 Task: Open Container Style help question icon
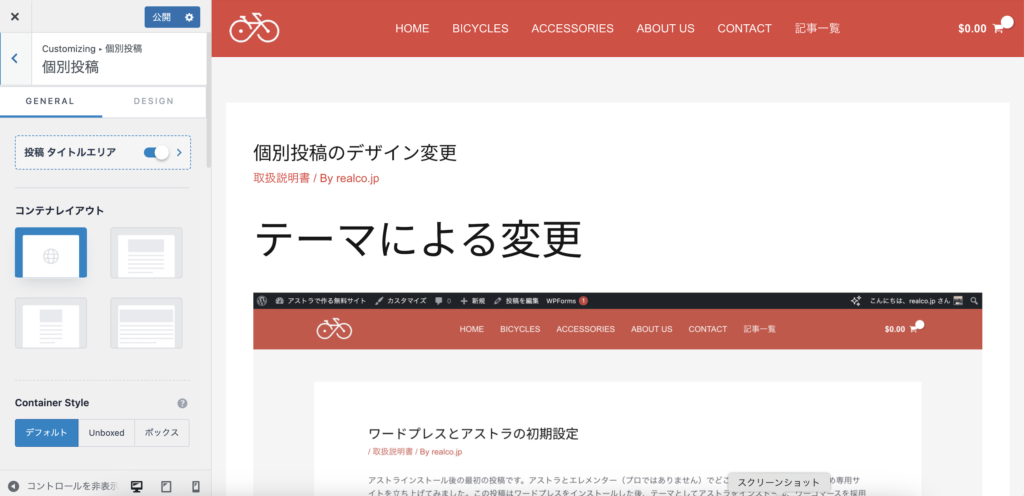point(183,403)
